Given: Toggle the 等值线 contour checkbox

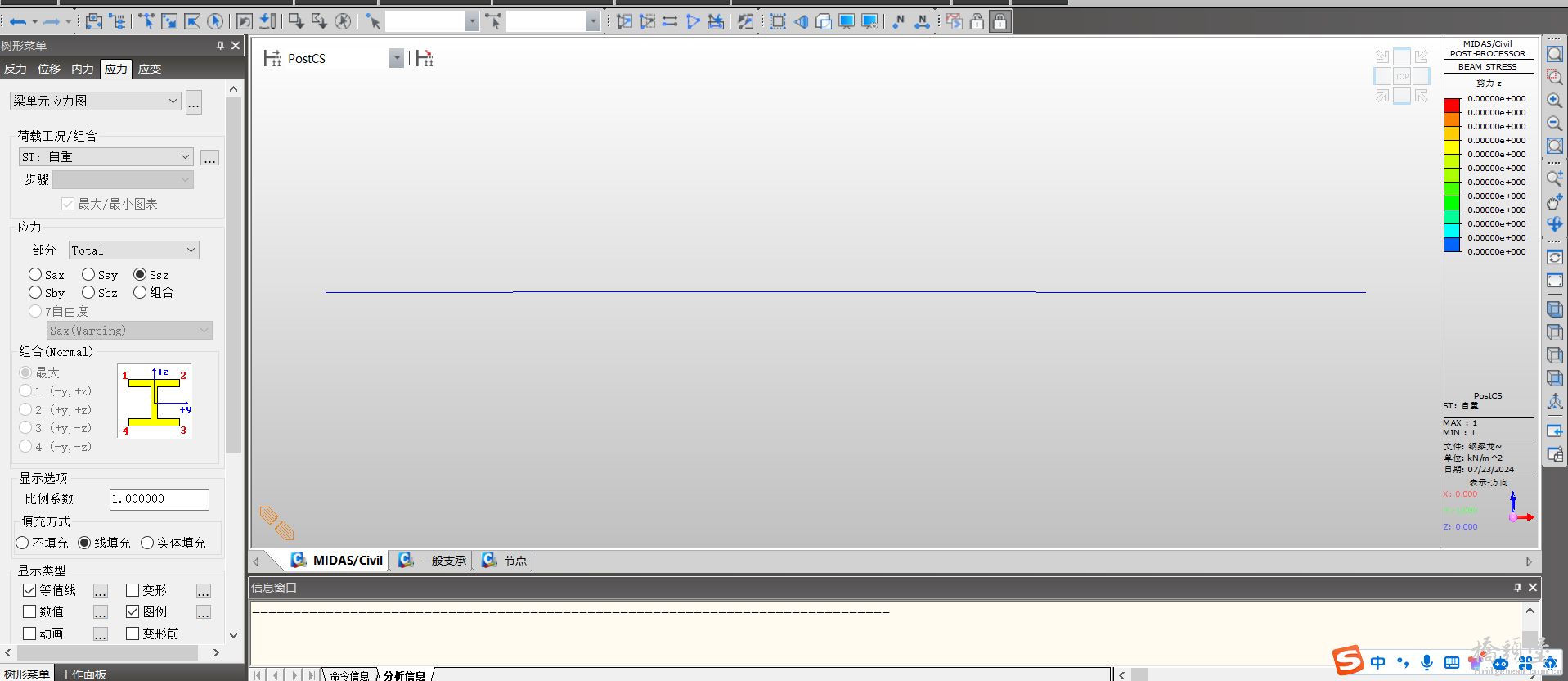Looking at the screenshot, I should coord(29,590).
